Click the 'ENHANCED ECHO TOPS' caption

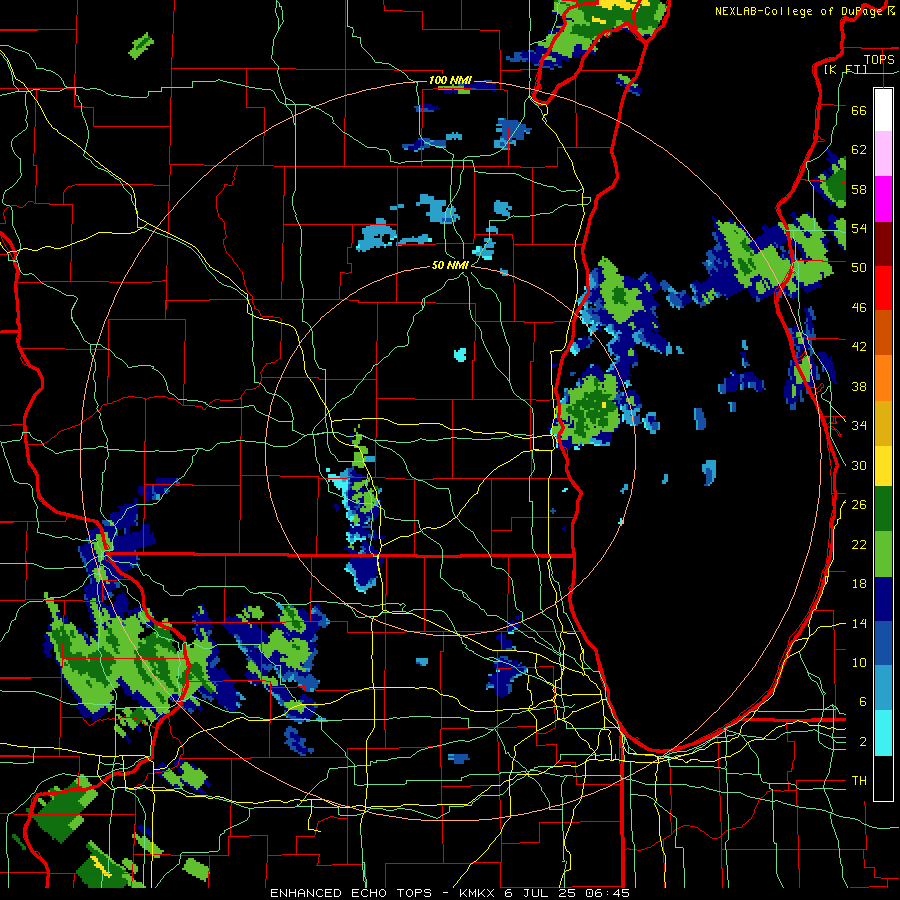click(351, 893)
